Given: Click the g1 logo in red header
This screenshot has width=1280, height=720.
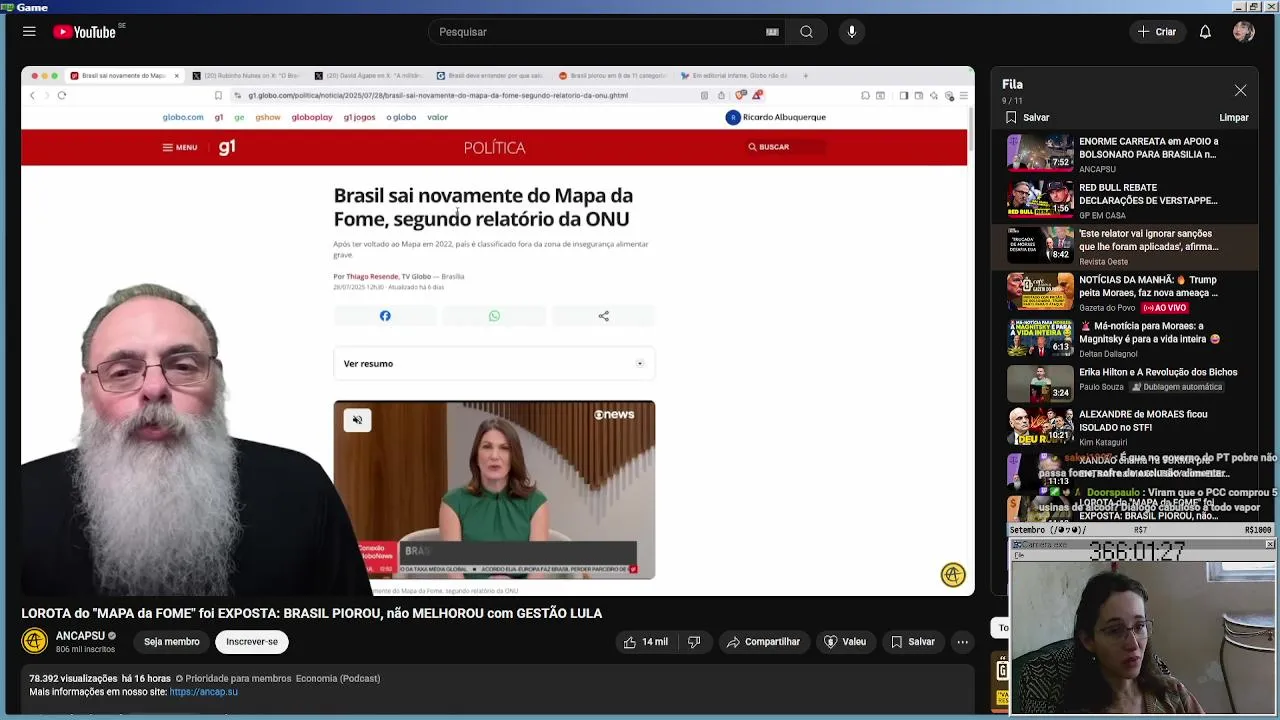Looking at the screenshot, I should (227, 147).
